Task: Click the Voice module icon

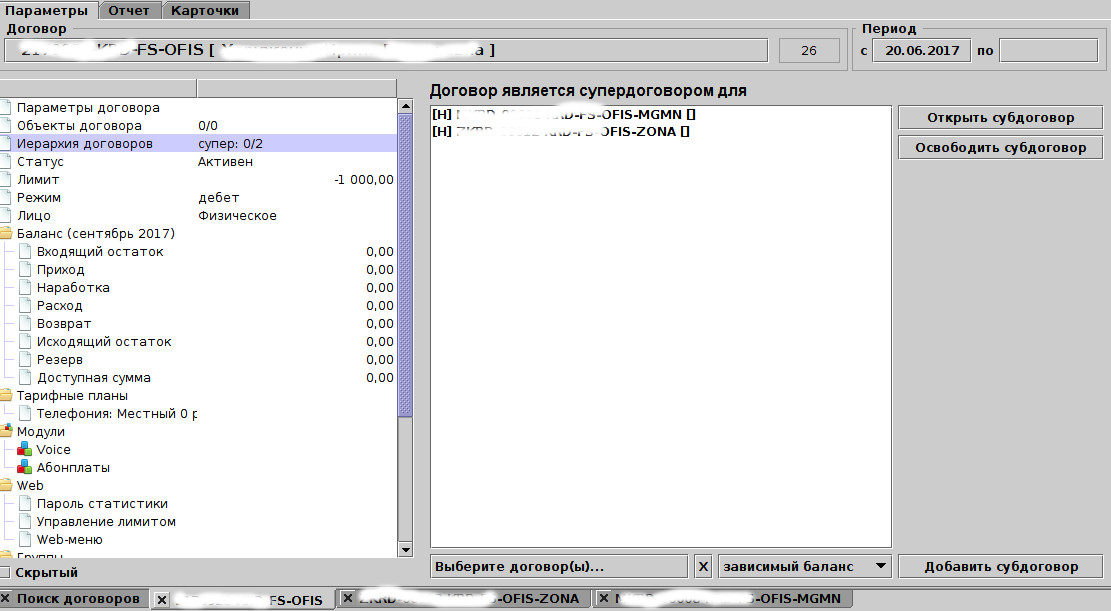Action: tap(26, 450)
